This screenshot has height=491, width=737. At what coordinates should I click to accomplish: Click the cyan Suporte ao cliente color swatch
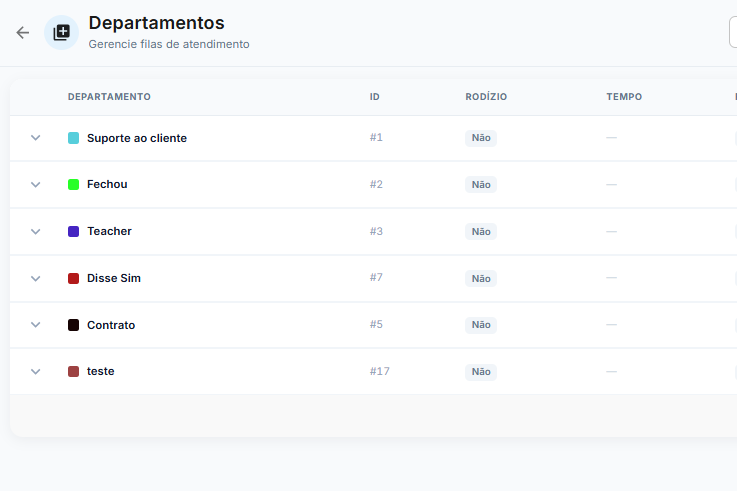73,138
